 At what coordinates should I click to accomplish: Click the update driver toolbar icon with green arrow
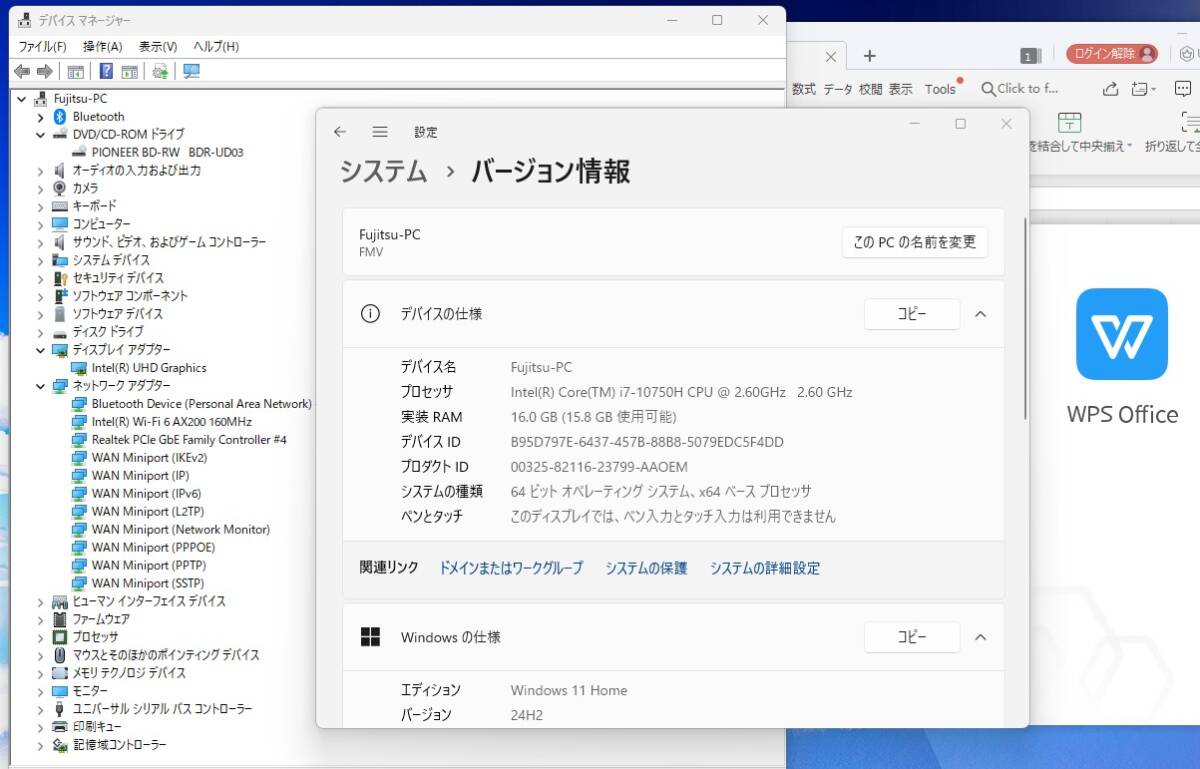[160, 71]
